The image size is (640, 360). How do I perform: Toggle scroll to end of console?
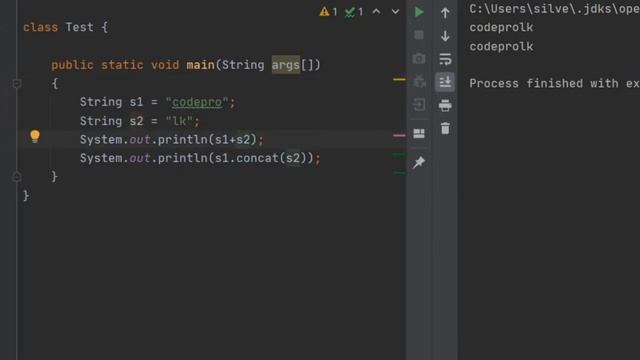(x=445, y=82)
